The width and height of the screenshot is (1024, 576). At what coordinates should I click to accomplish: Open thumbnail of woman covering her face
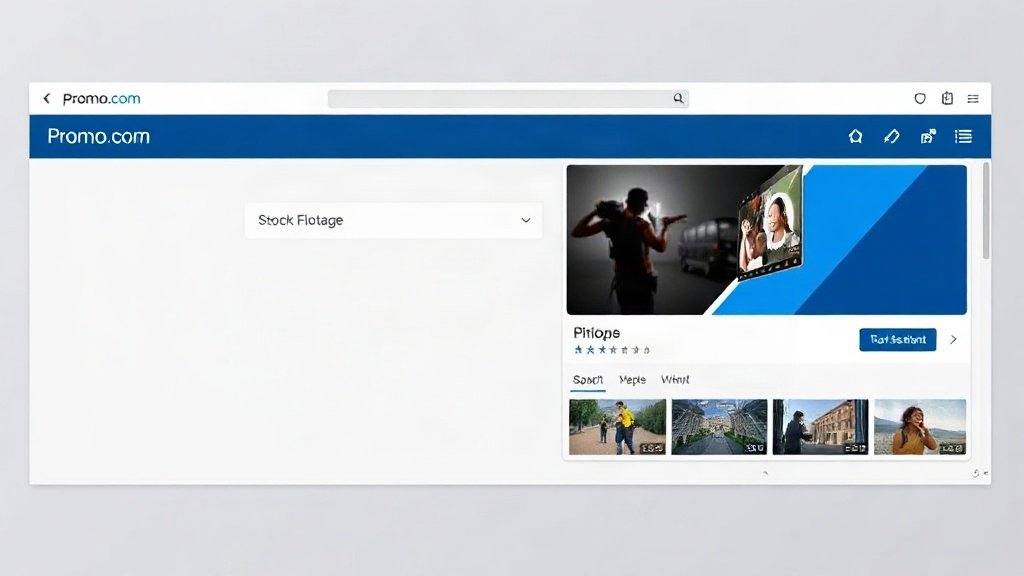[x=920, y=427]
